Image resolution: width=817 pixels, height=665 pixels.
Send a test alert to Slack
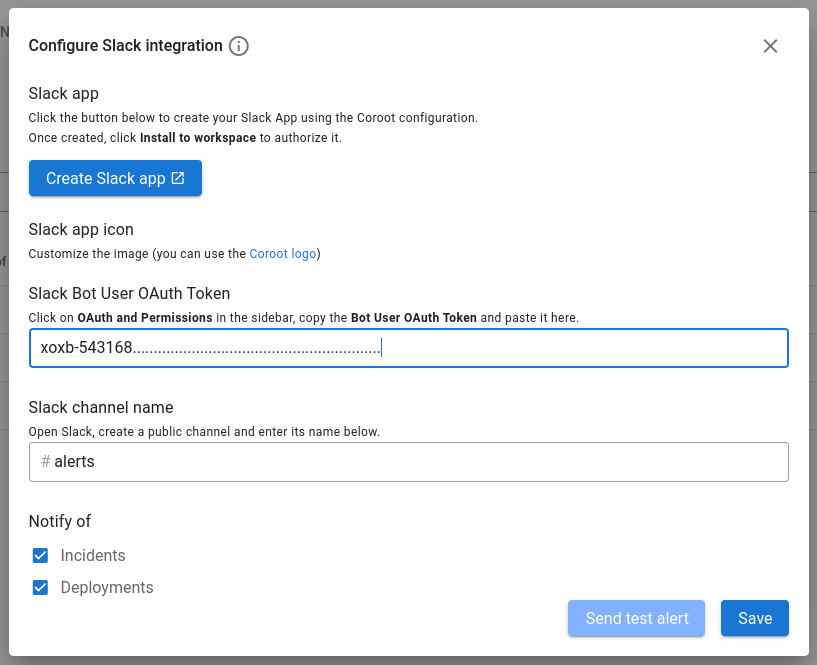coord(637,618)
